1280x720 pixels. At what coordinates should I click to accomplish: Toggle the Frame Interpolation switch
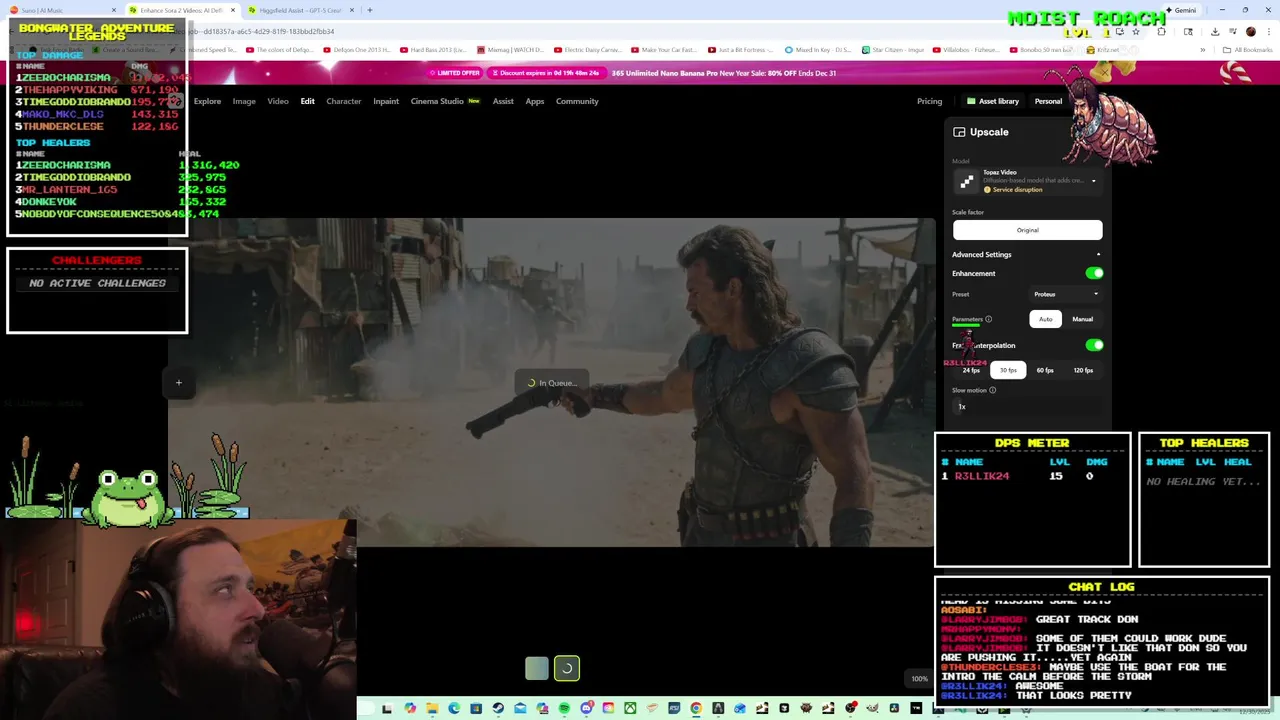[1094, 345]
